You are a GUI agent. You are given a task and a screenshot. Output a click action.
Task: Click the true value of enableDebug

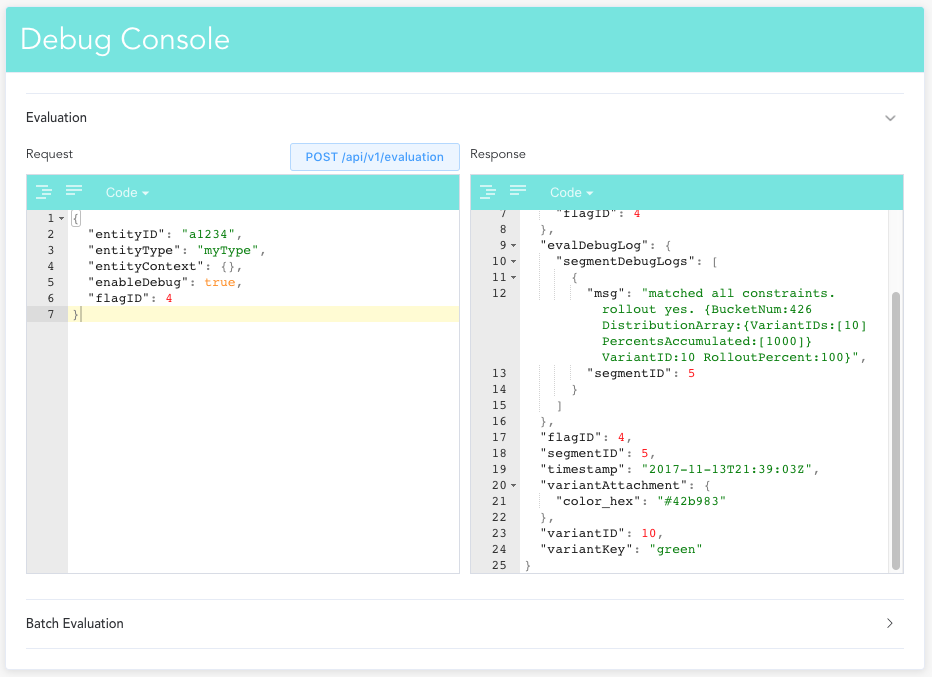[220, 282]
